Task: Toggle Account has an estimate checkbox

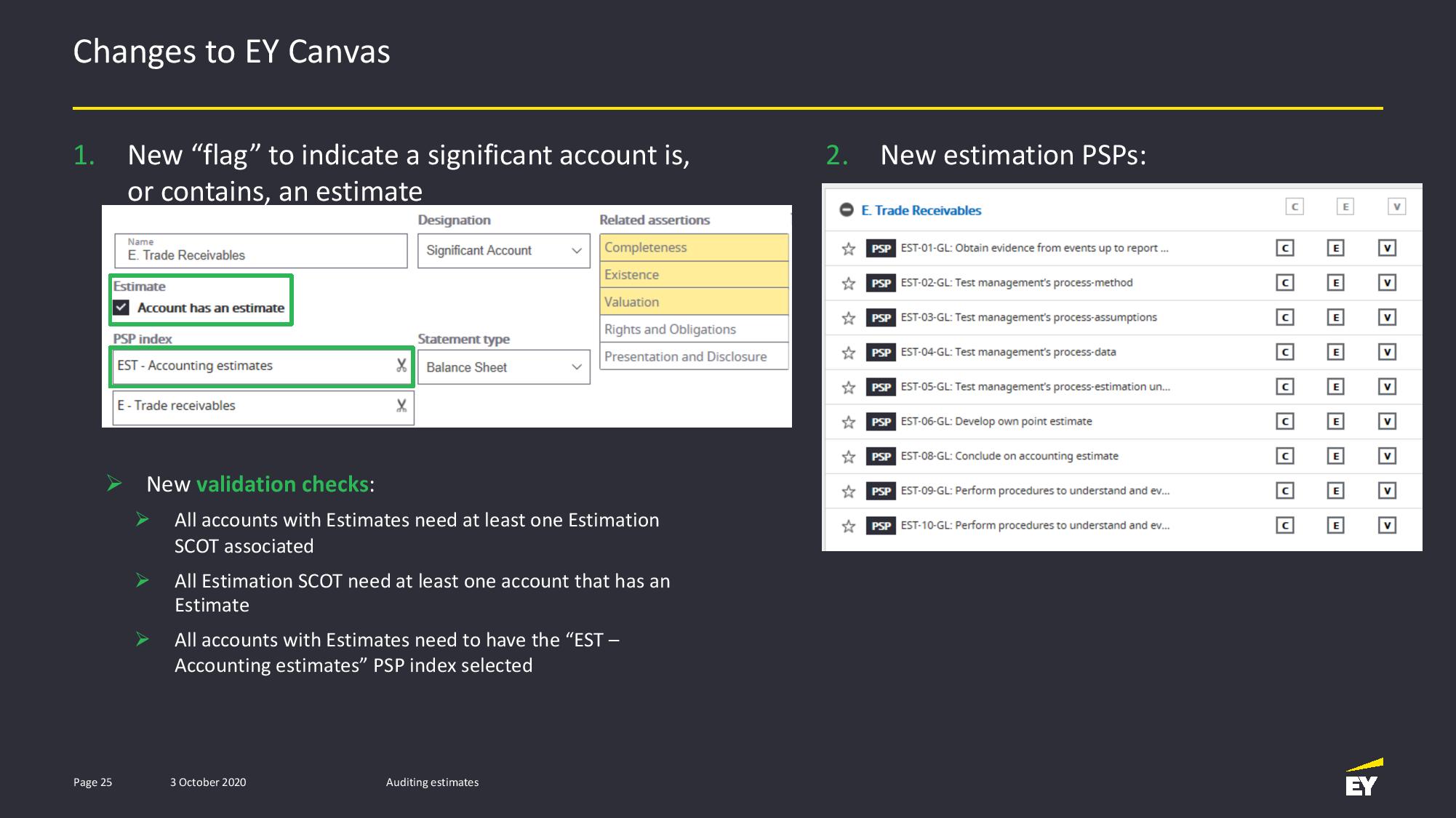Action: [121, 308]
